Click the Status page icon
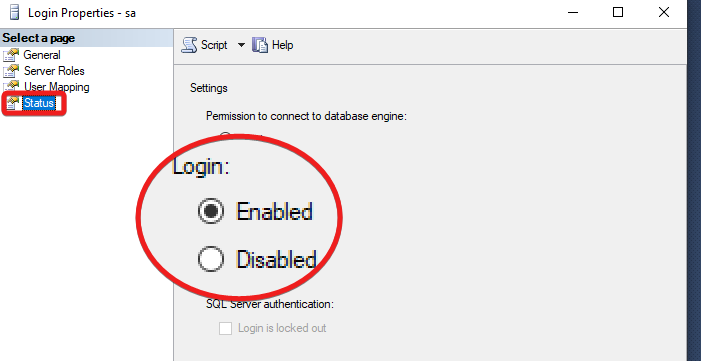 [x=13, y=103]
